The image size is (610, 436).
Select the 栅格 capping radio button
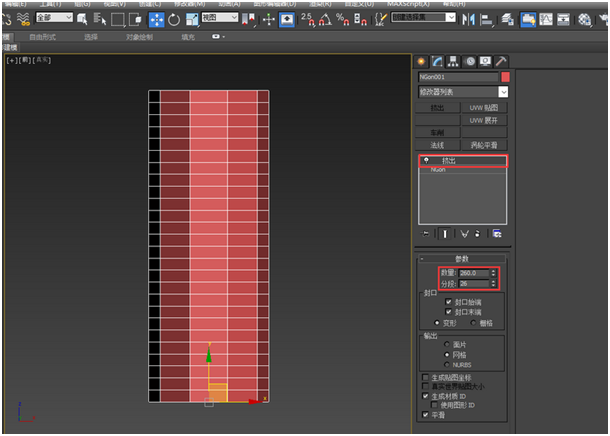click(473, 323)
